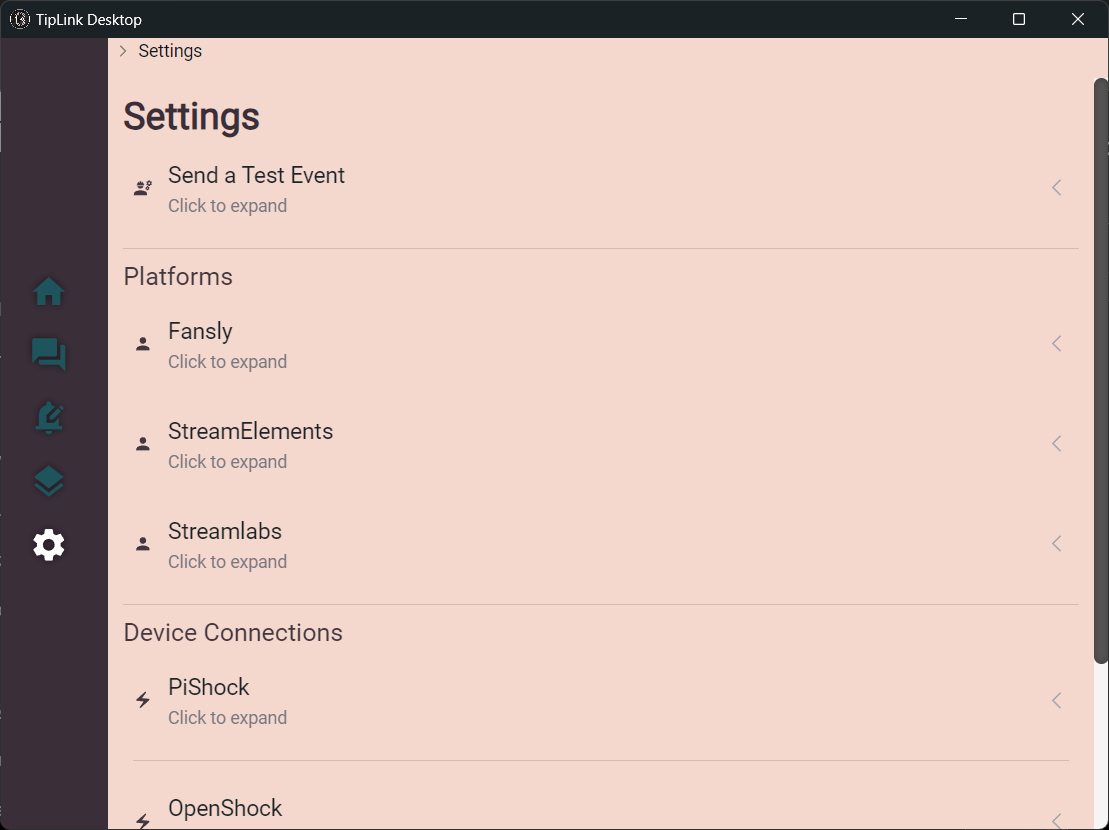
Task: Expand the Streamlabs section chevron
Action: pyautogui.click(x=1056, y=544)
